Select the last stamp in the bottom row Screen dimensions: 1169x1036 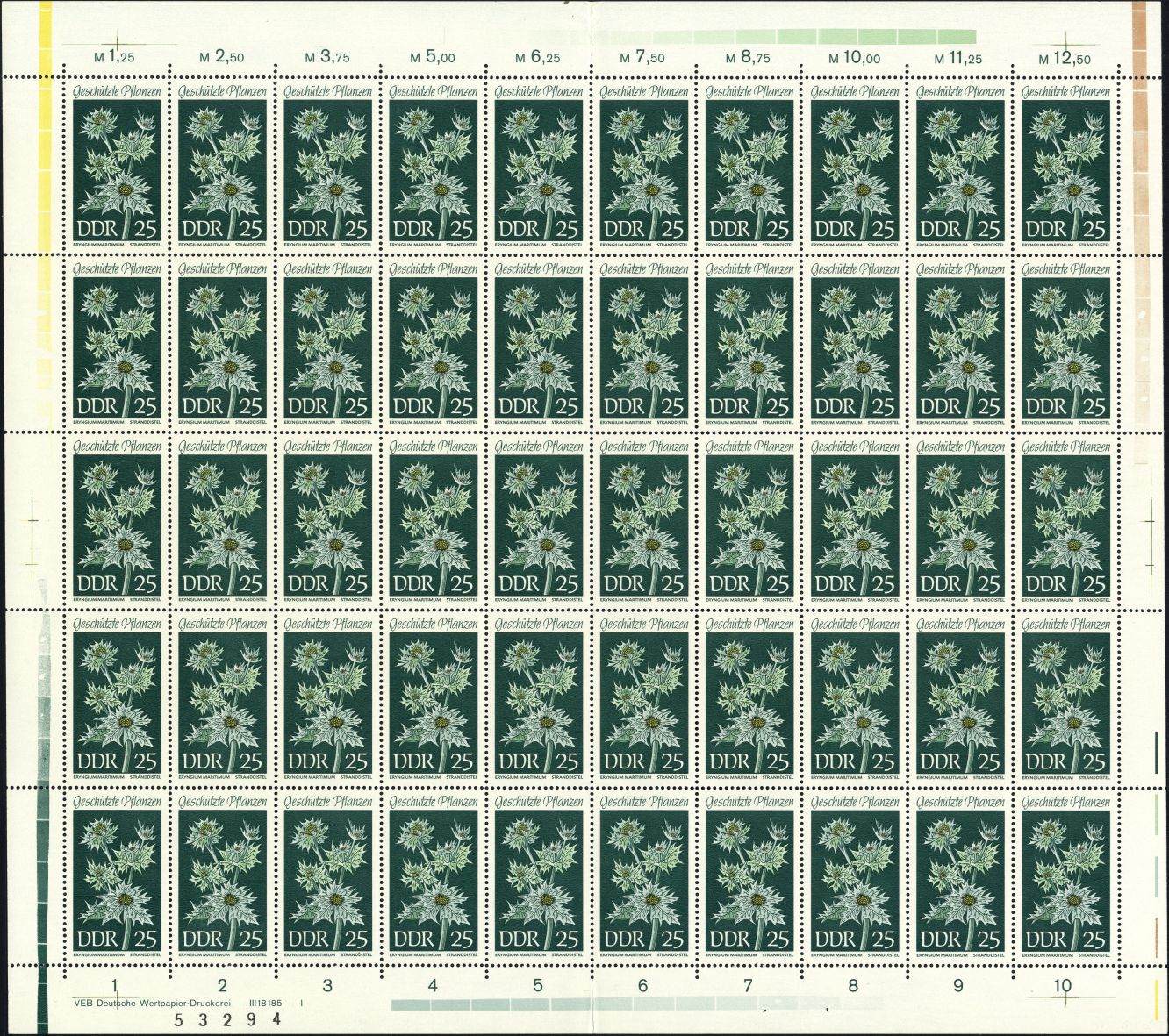pos(1065,875)
